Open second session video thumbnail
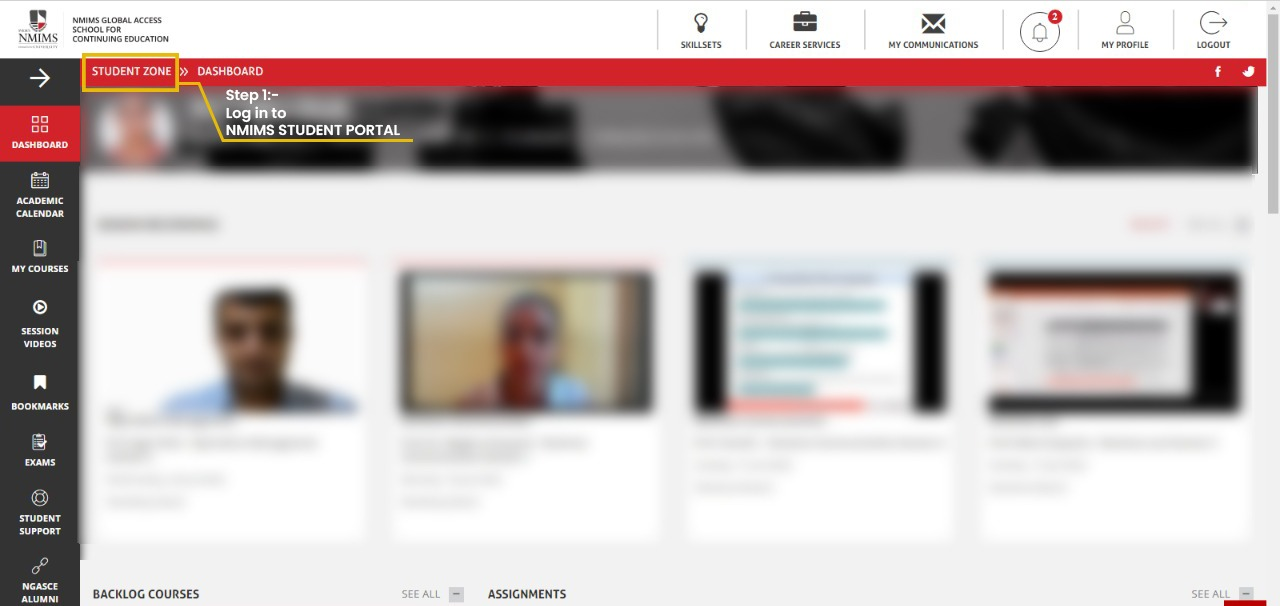1280x606 pixels. pos(525,342)
